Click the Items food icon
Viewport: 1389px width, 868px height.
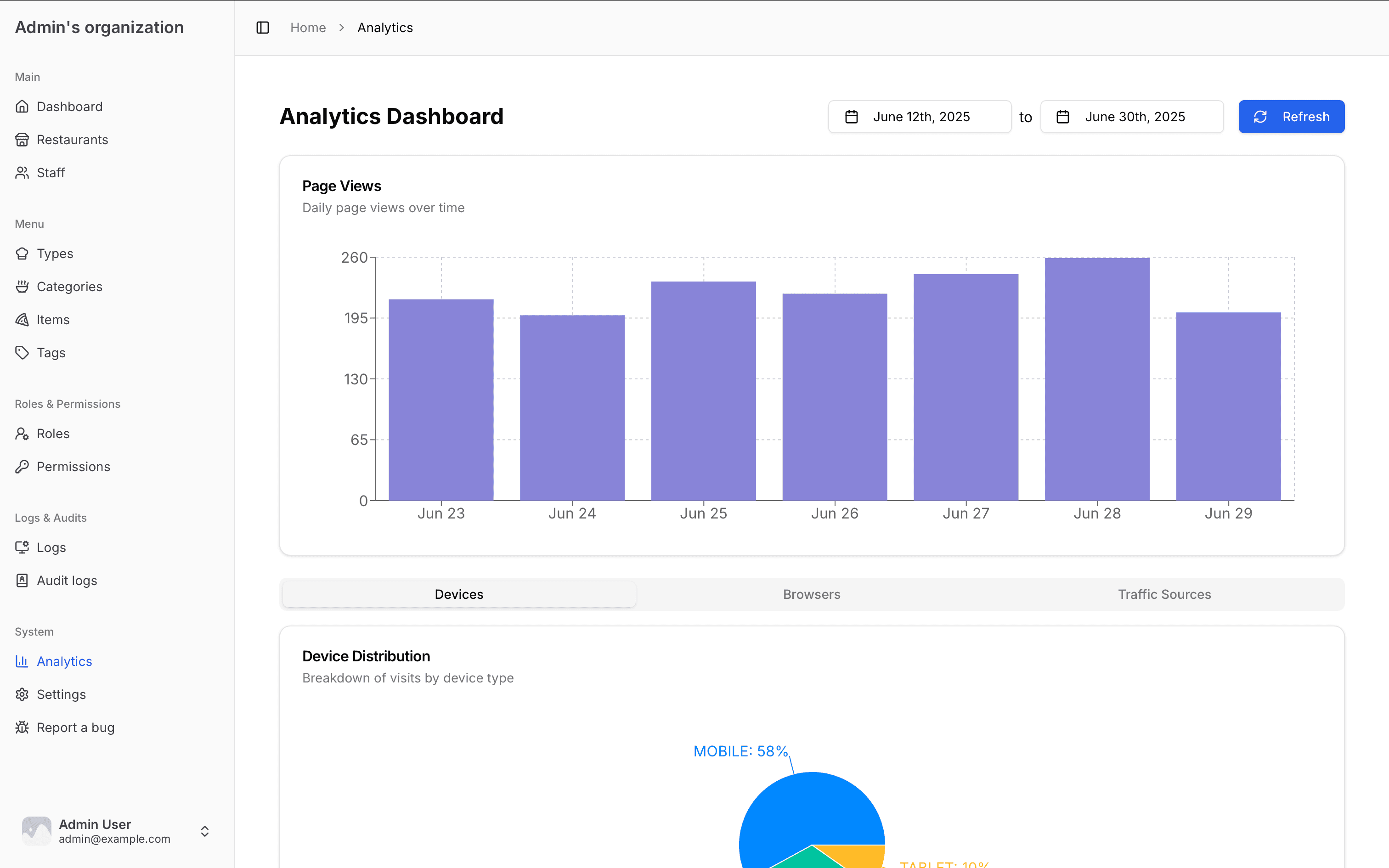(23, 319)
